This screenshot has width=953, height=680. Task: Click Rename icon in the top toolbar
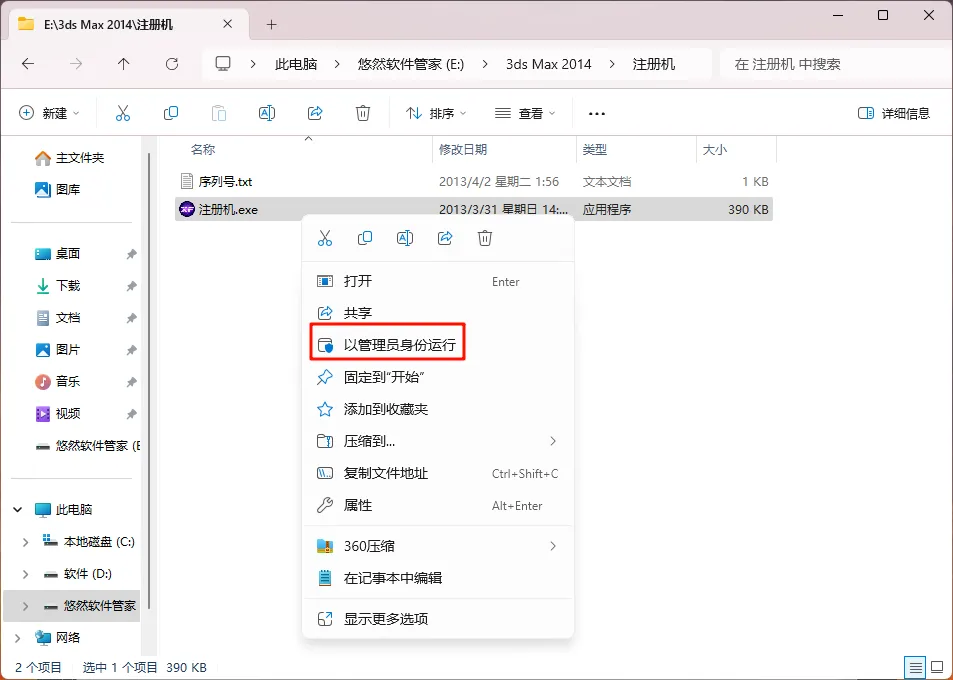[x=267, y=113]
